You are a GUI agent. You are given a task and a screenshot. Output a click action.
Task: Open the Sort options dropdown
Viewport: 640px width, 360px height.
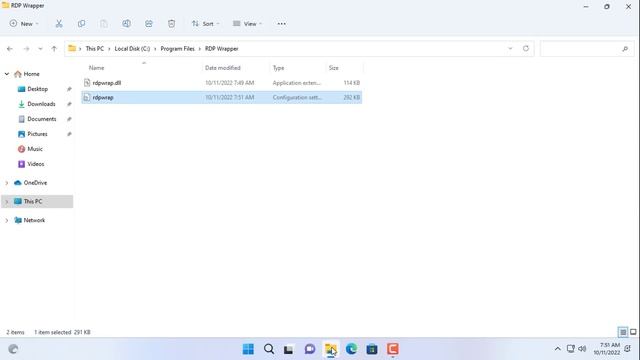pyautogui.click(x=205, y=24)
